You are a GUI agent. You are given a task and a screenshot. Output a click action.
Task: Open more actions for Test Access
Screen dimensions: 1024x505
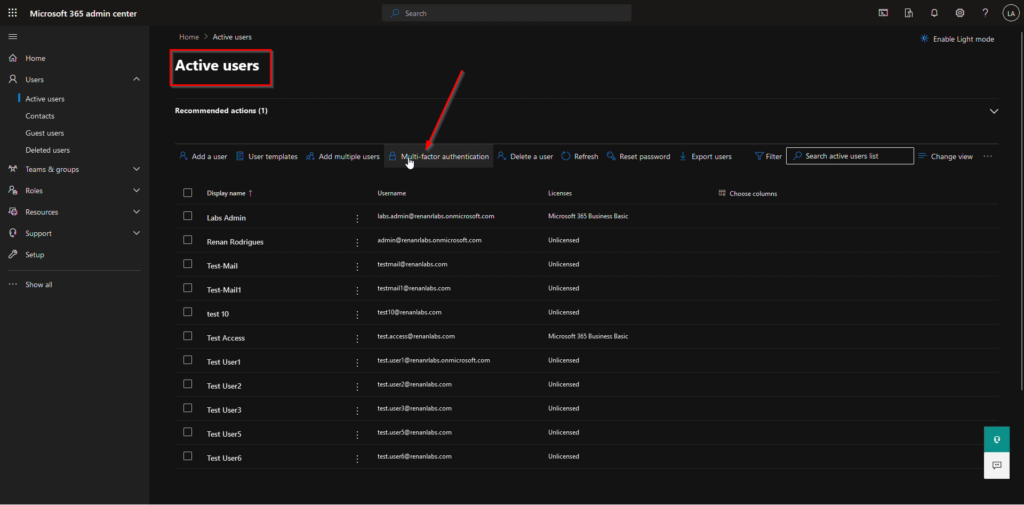tap(357, 338)
